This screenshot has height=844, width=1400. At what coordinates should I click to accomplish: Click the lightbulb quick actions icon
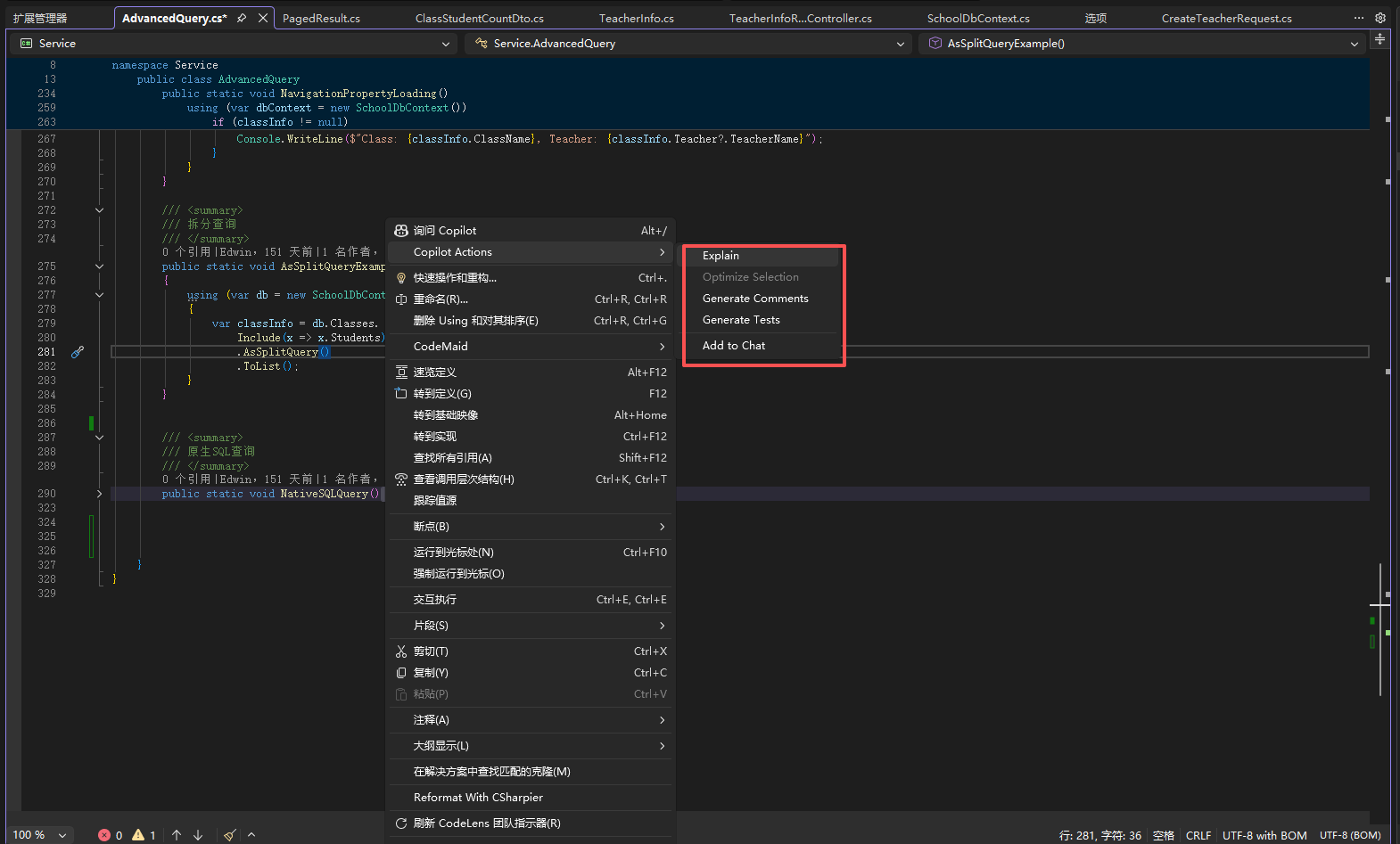coord(401,278)
